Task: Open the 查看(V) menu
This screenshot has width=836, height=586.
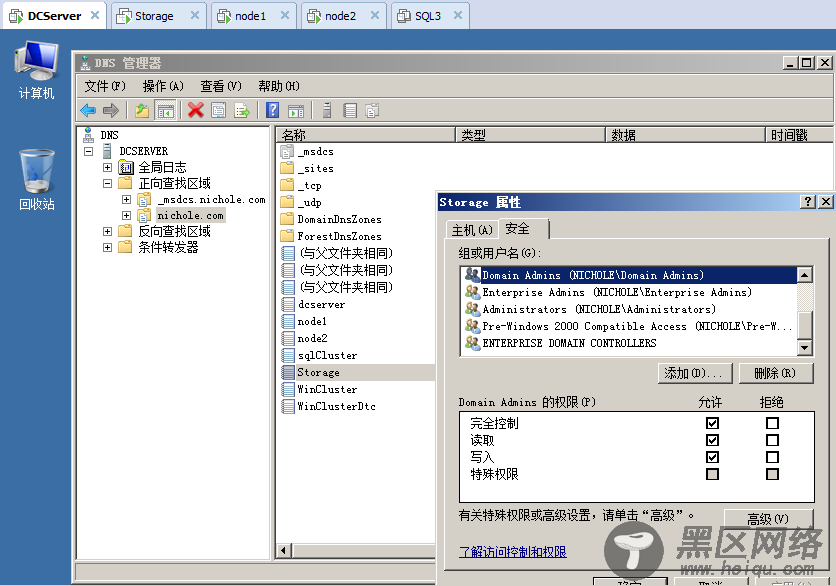Action: (221, 86)
